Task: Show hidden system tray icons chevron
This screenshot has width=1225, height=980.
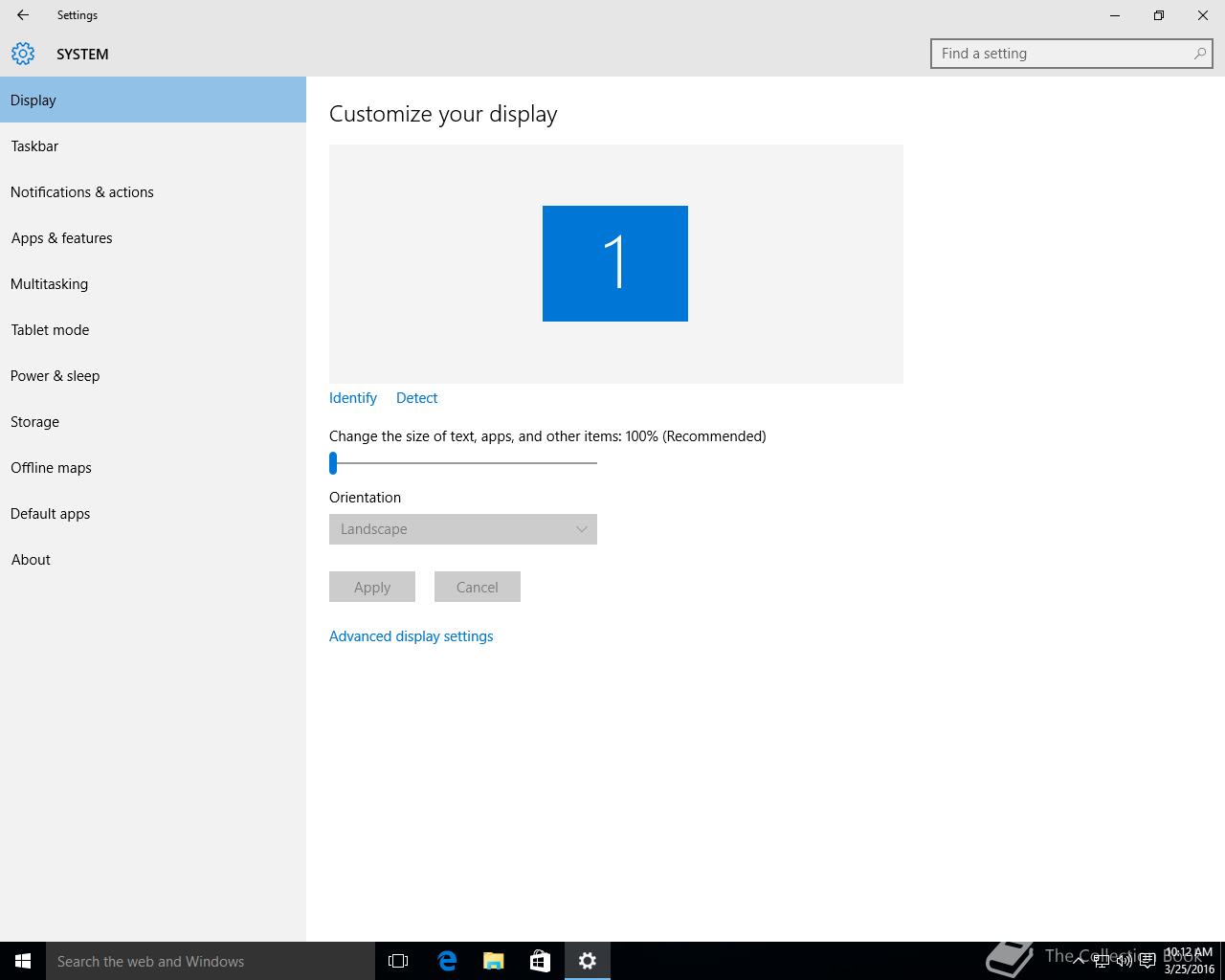Action: [1079, 961]
